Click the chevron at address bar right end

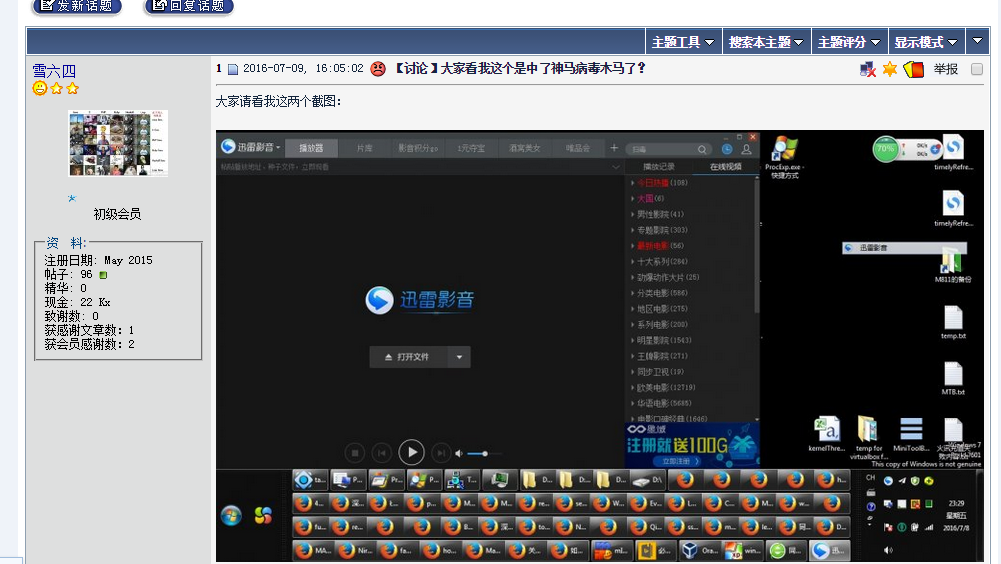pos(615,167)
